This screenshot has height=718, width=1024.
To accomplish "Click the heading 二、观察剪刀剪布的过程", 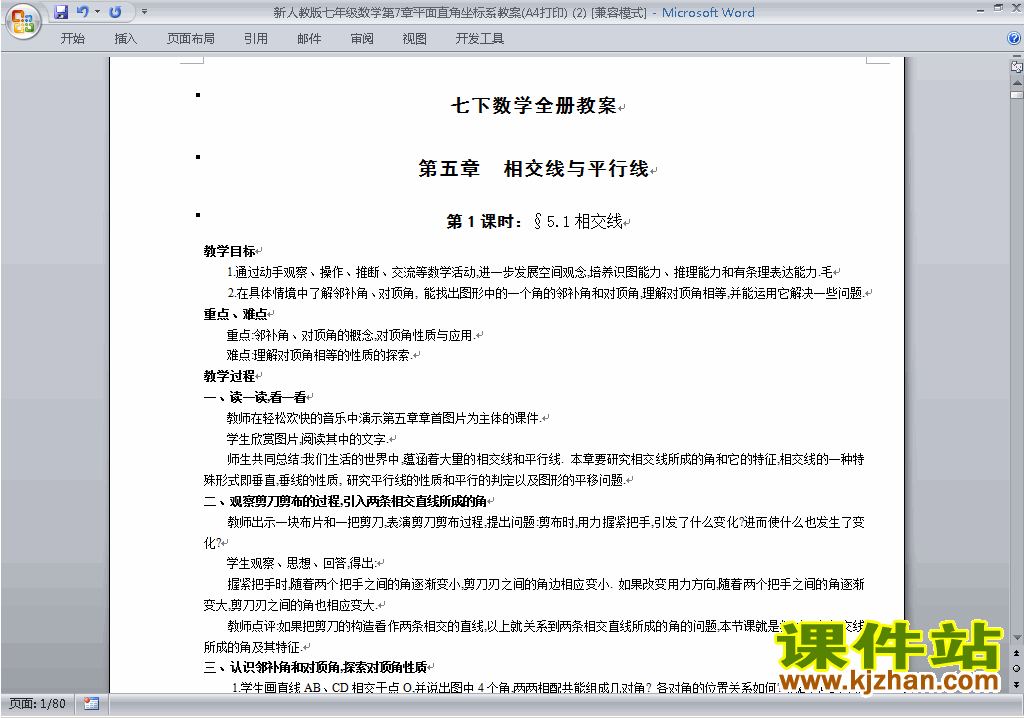I will pos(345,501).
